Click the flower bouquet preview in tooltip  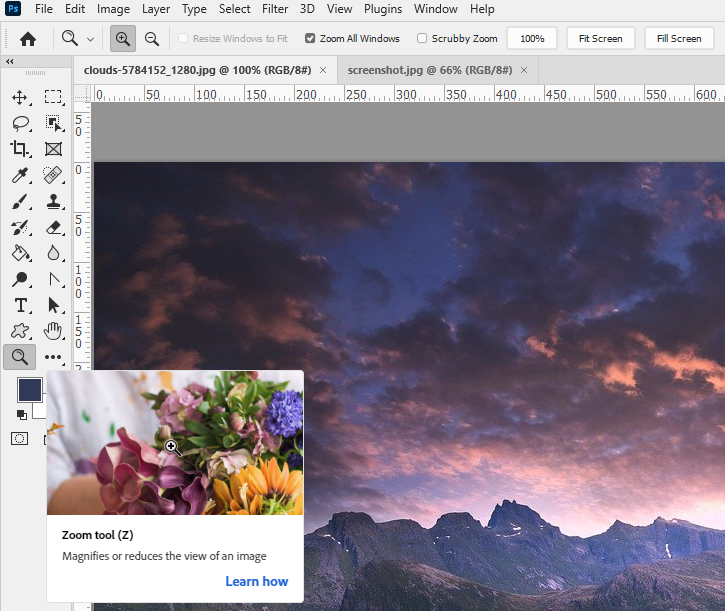[175, 443]
